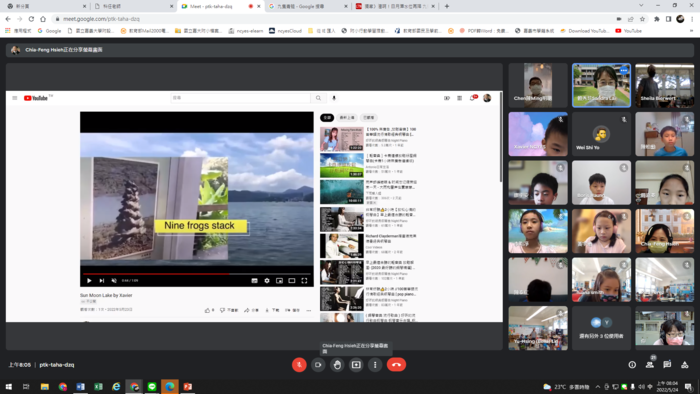Open File Explorer from taskbar
Image resolution: width=700 pixels, height=394 pixels.
coord(45,386)
